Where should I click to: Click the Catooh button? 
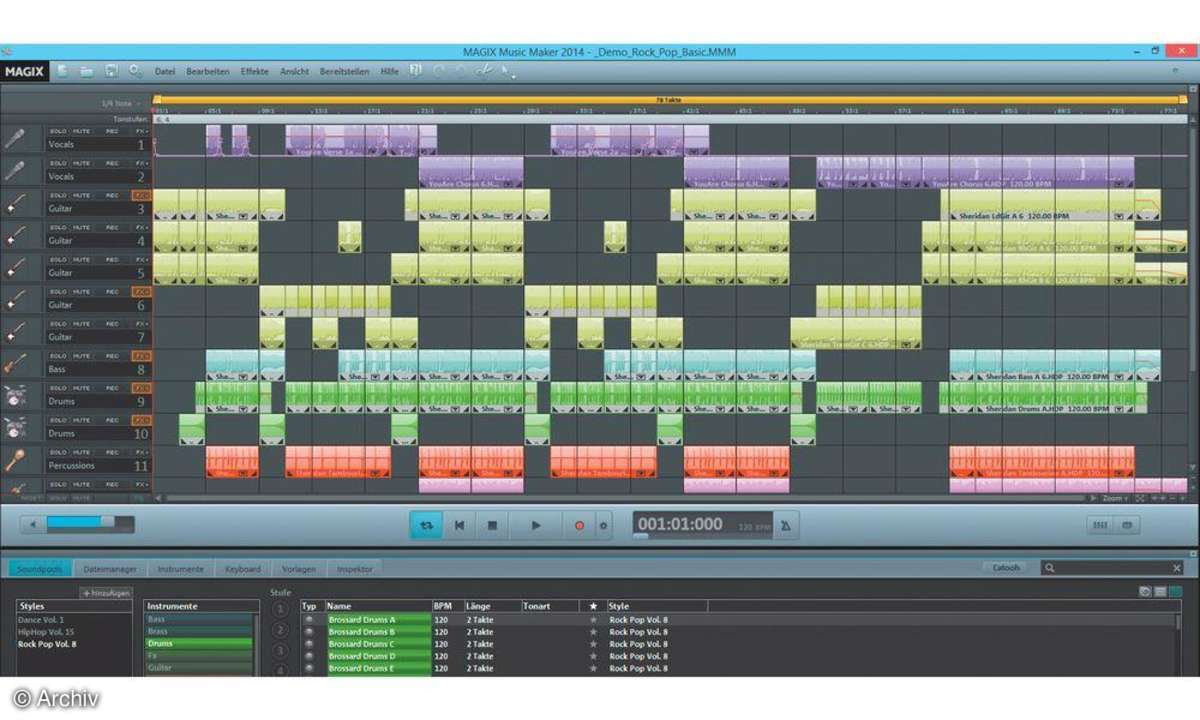tap(1006, 567)
